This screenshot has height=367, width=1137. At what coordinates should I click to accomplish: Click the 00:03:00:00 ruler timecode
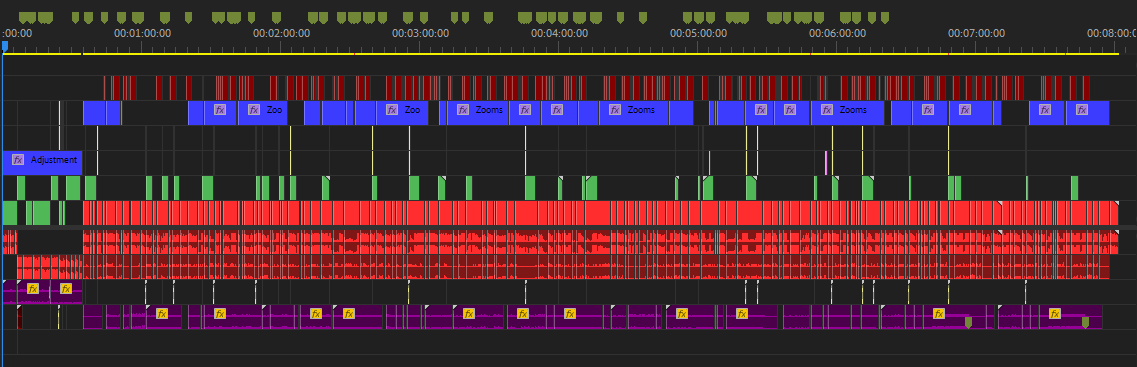tap(421, 33)
